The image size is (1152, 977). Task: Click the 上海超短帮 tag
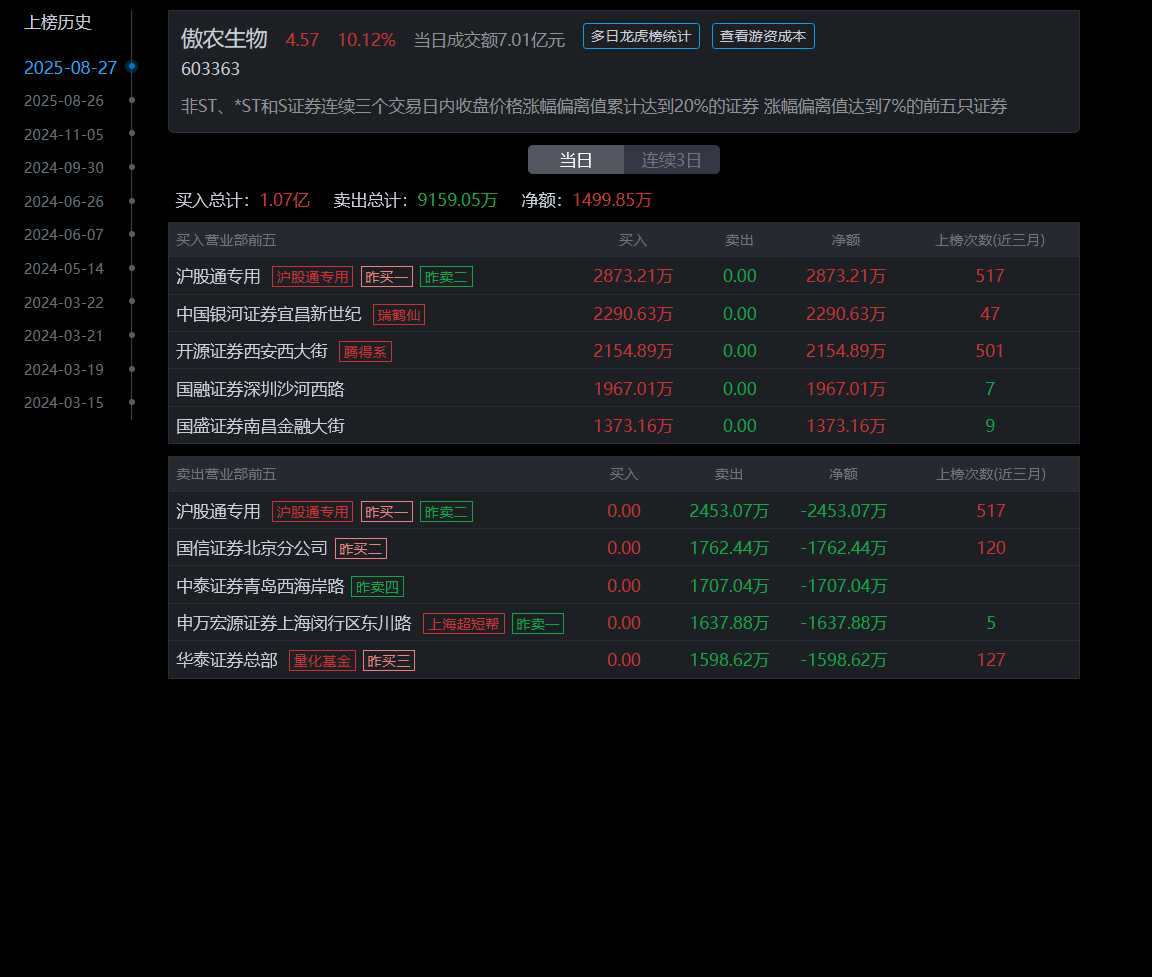click(464, 624)
